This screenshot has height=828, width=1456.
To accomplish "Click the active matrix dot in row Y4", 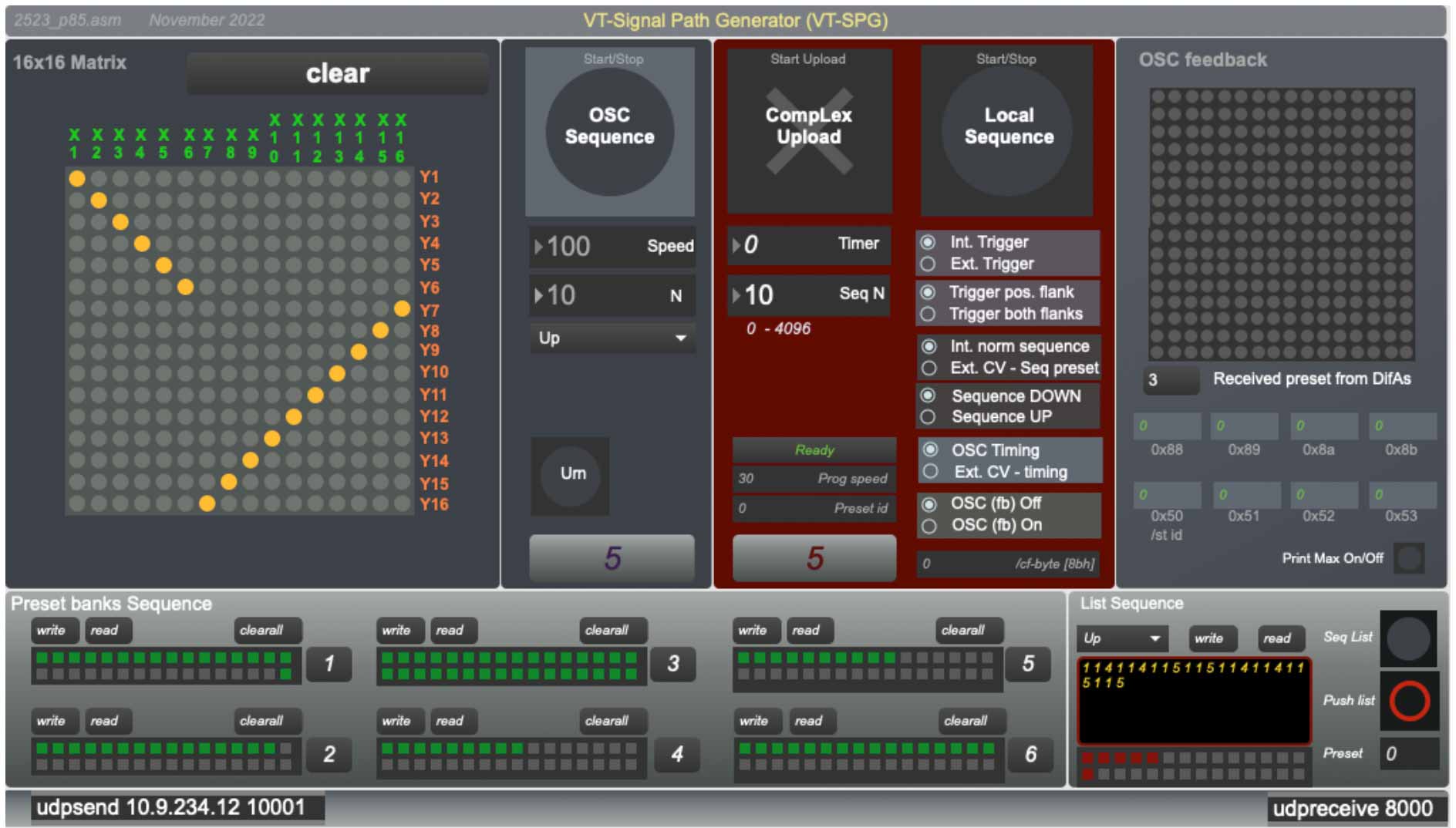I will (x=142, y=244).
